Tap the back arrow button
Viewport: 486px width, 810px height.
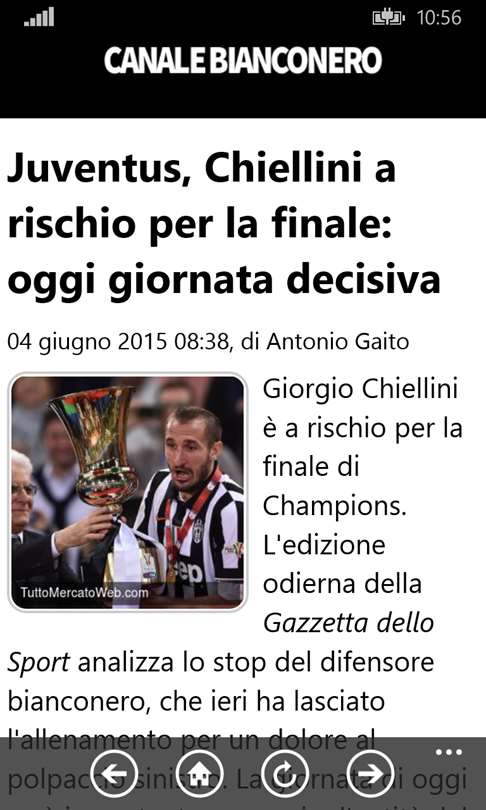pos(114,774)
